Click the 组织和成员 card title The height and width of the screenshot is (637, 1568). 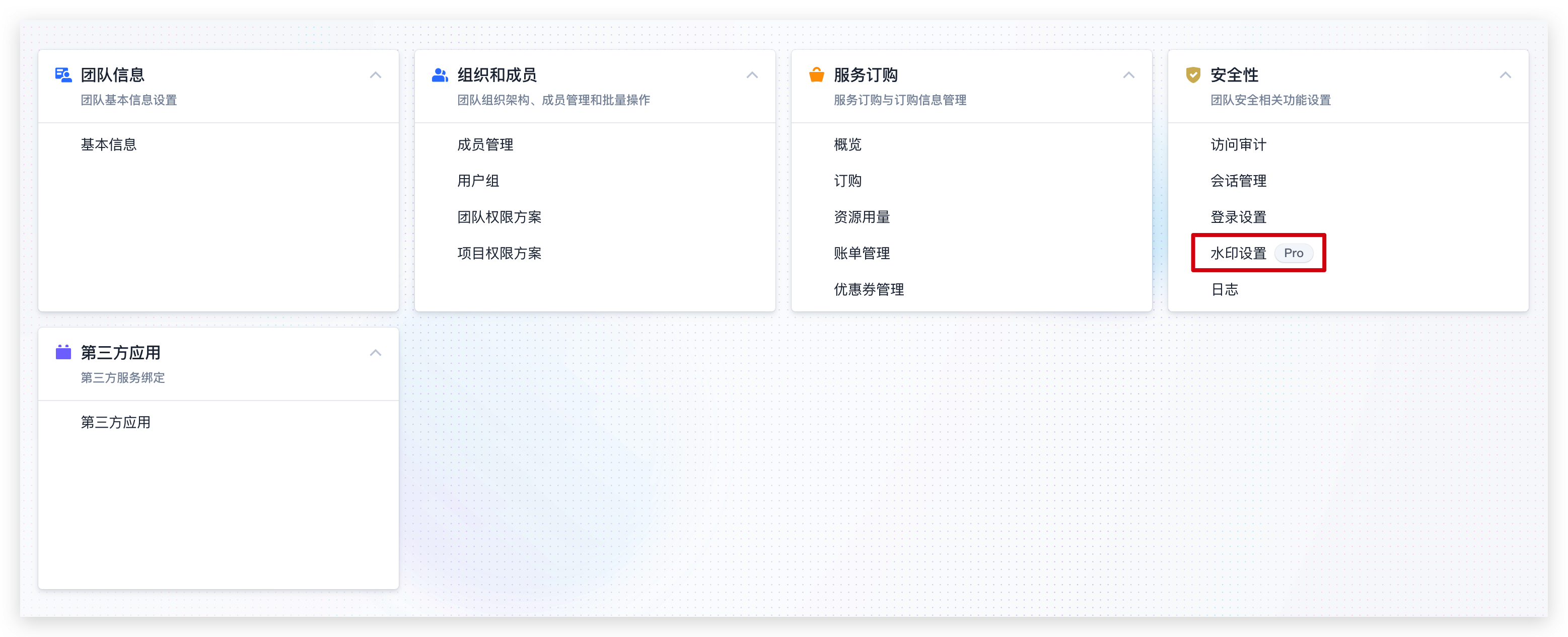[497, 75]
